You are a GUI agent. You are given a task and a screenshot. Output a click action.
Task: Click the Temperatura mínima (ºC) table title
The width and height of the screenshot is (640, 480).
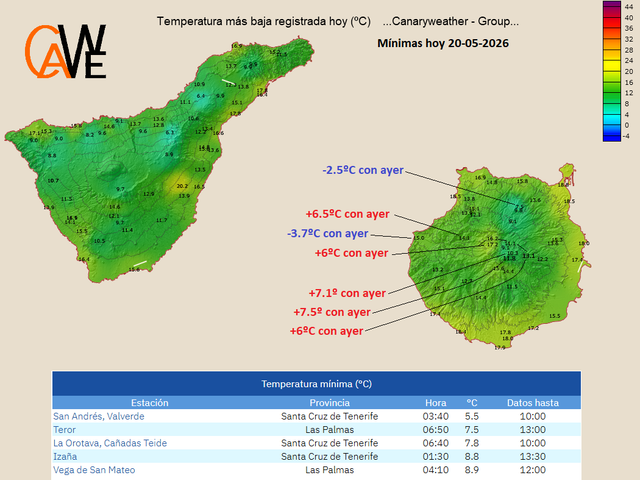tap(316, 384)
